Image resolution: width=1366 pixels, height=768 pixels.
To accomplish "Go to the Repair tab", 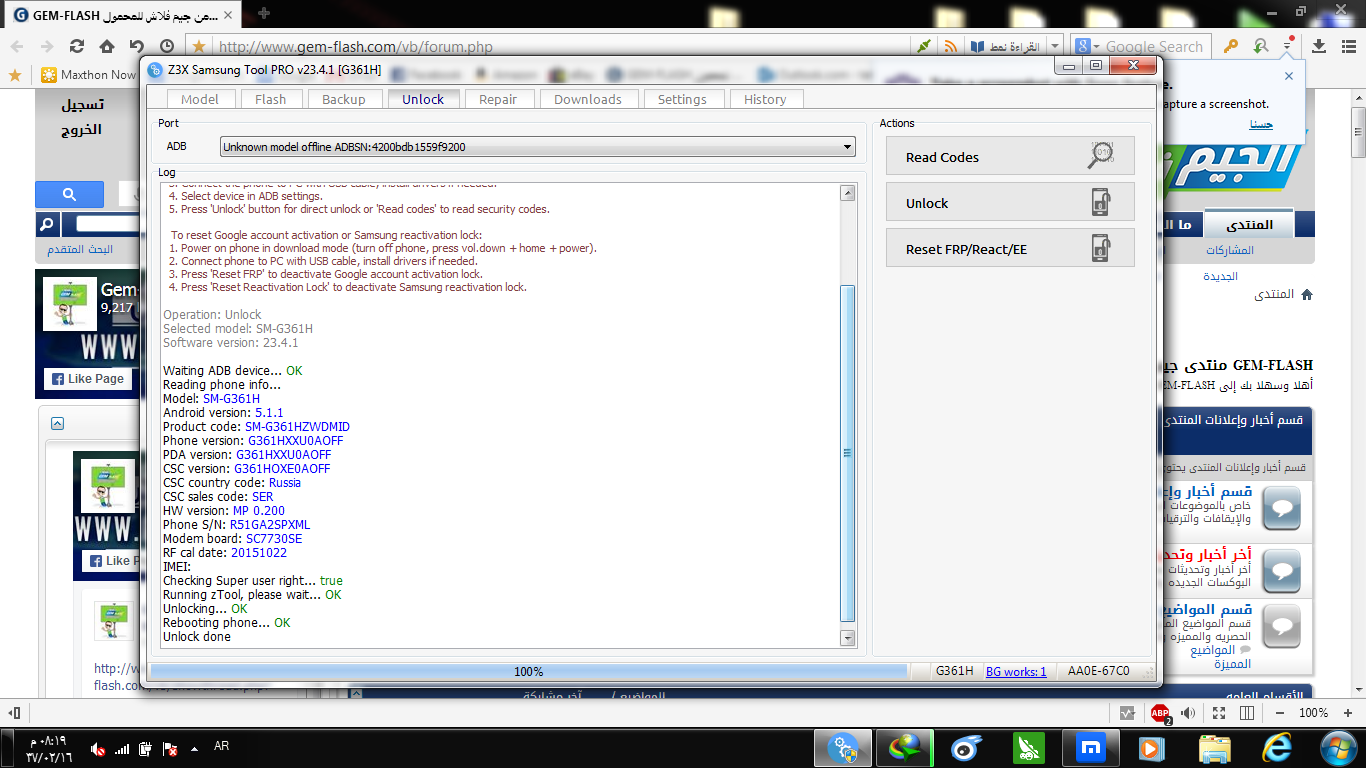I will coord(498,99).
